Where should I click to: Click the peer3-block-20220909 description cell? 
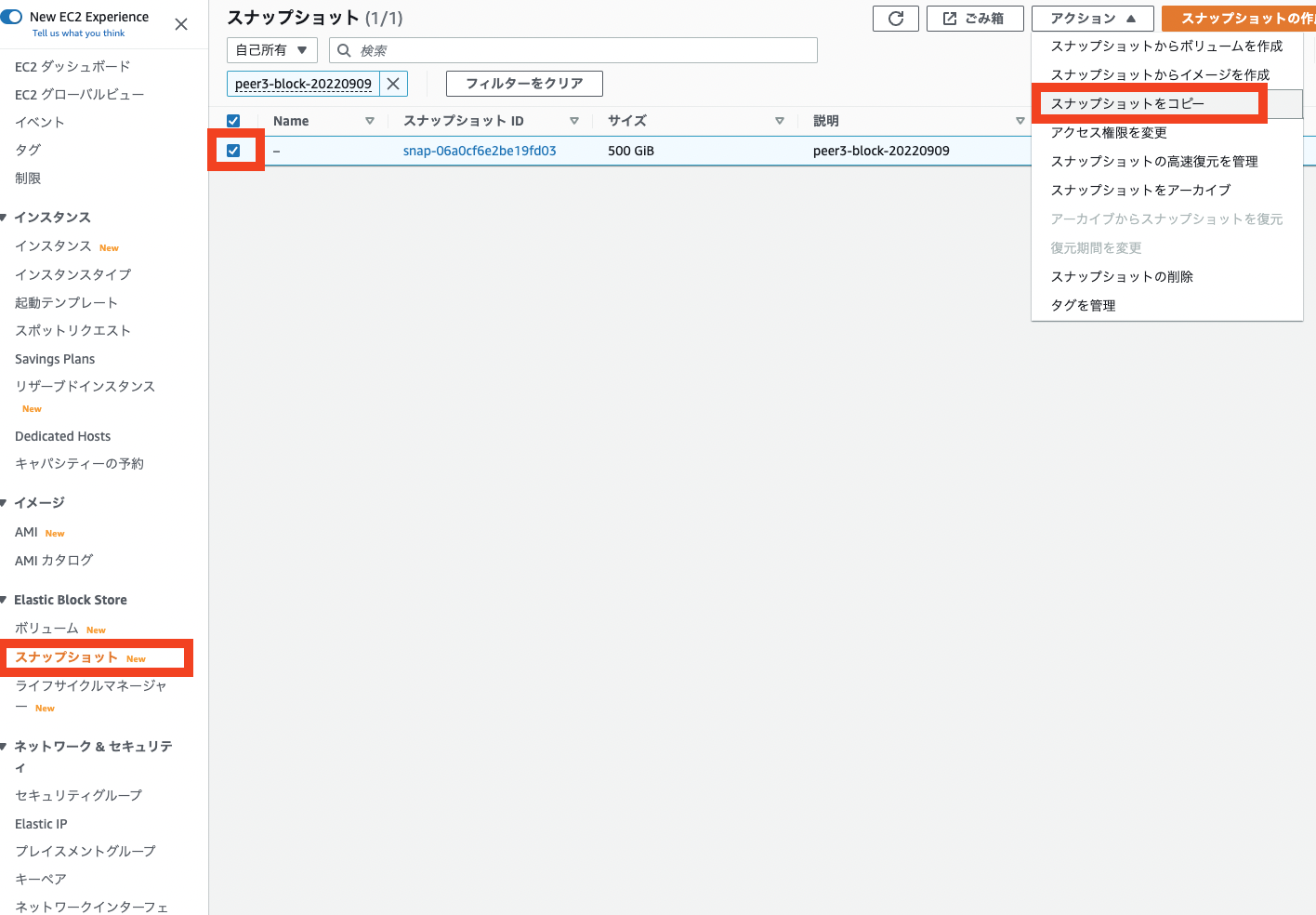point(881,151)
